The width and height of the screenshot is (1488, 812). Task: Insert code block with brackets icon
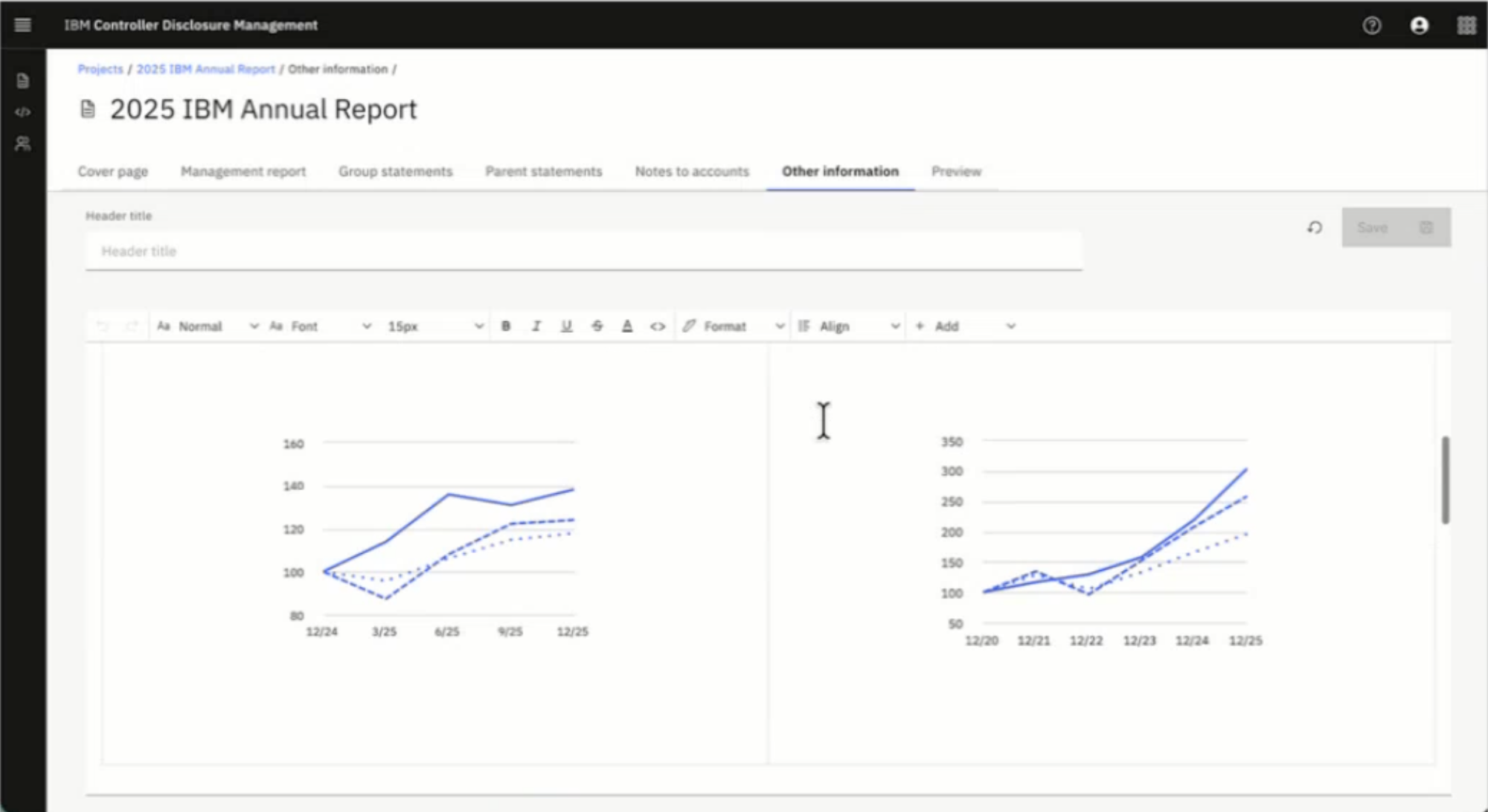(x=658, y=326)
